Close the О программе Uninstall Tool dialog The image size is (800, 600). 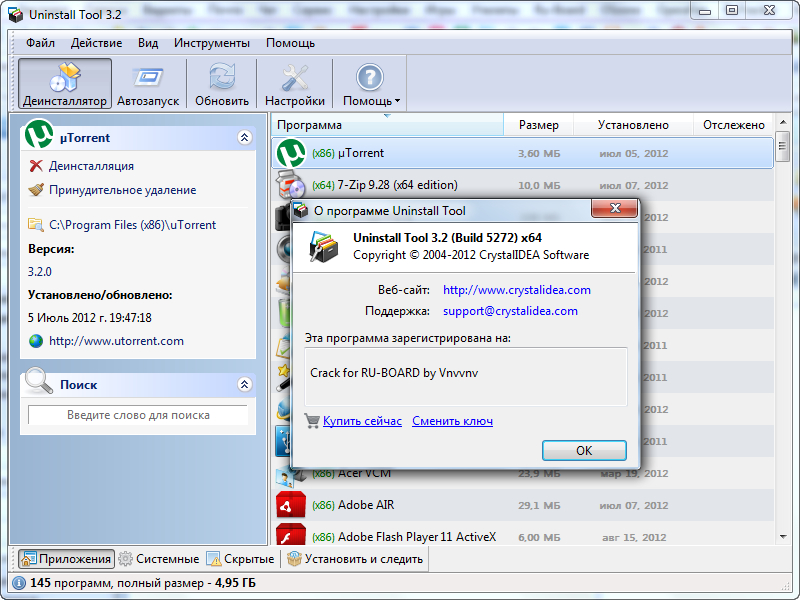click(x=614, y=208)
